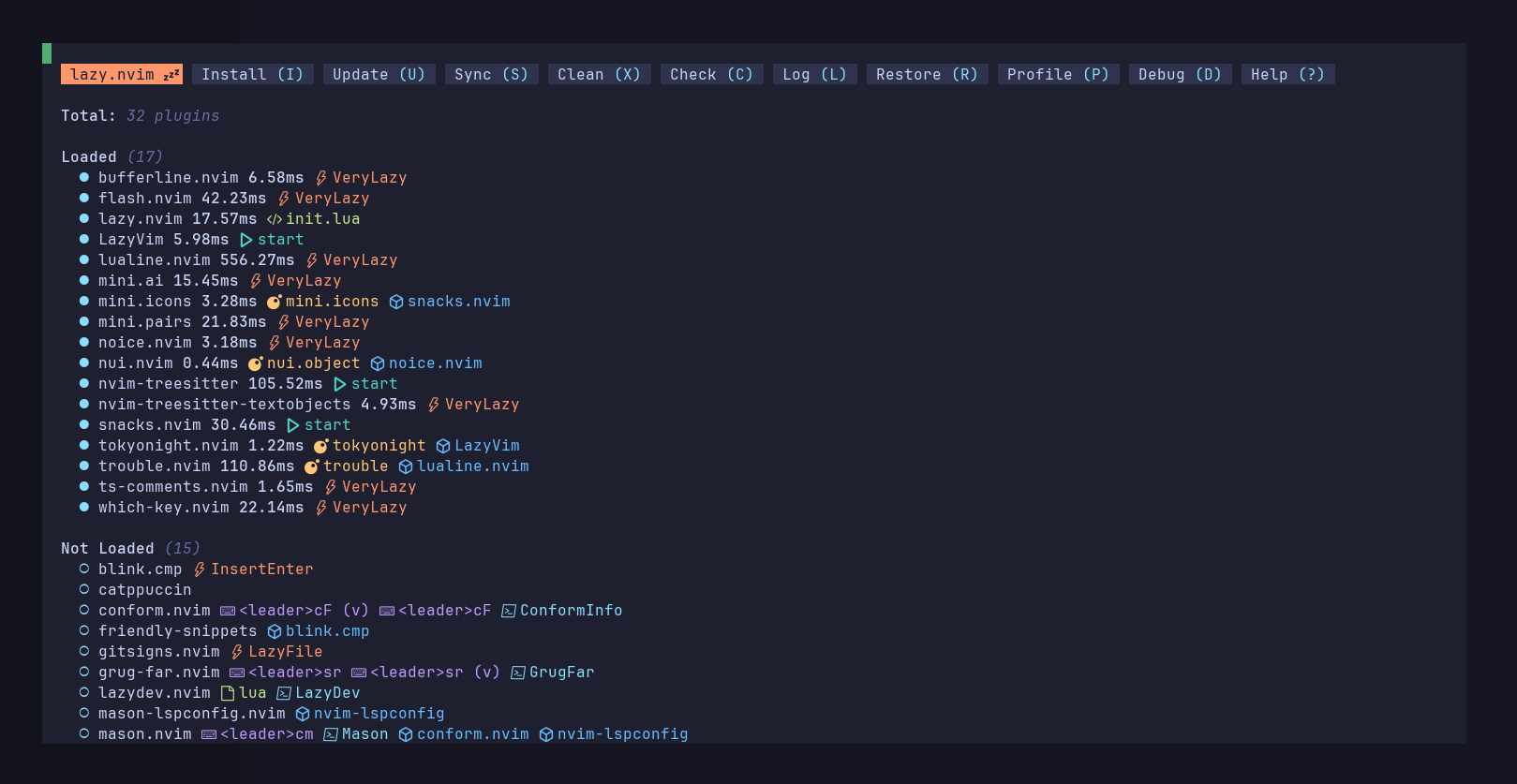Open the Update (U) tab
1517x784 pixels.
tap(379, 74)
